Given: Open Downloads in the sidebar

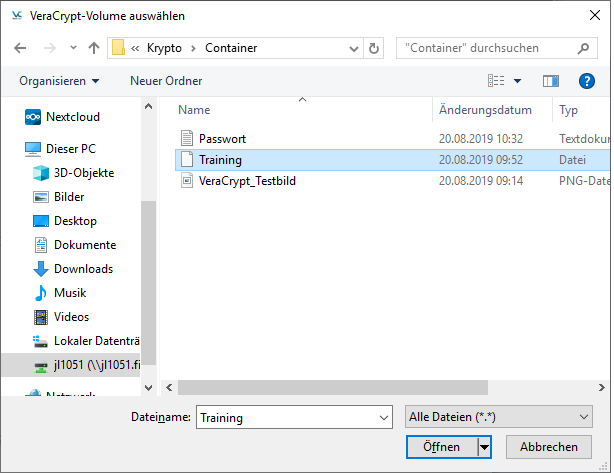Looking at the screenshot, I should click(83, 269).
